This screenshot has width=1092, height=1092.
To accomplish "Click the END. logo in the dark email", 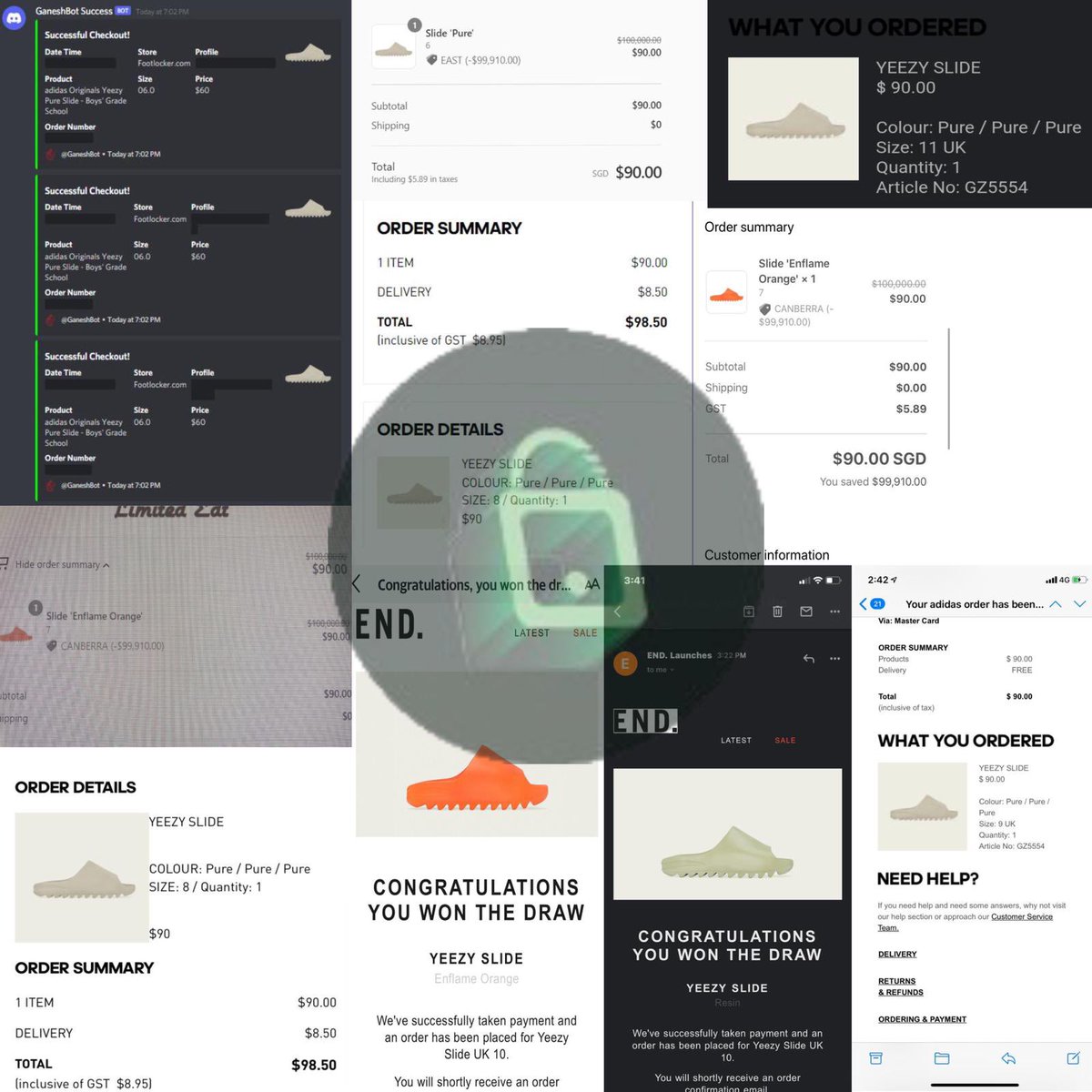I will point(645,721).
